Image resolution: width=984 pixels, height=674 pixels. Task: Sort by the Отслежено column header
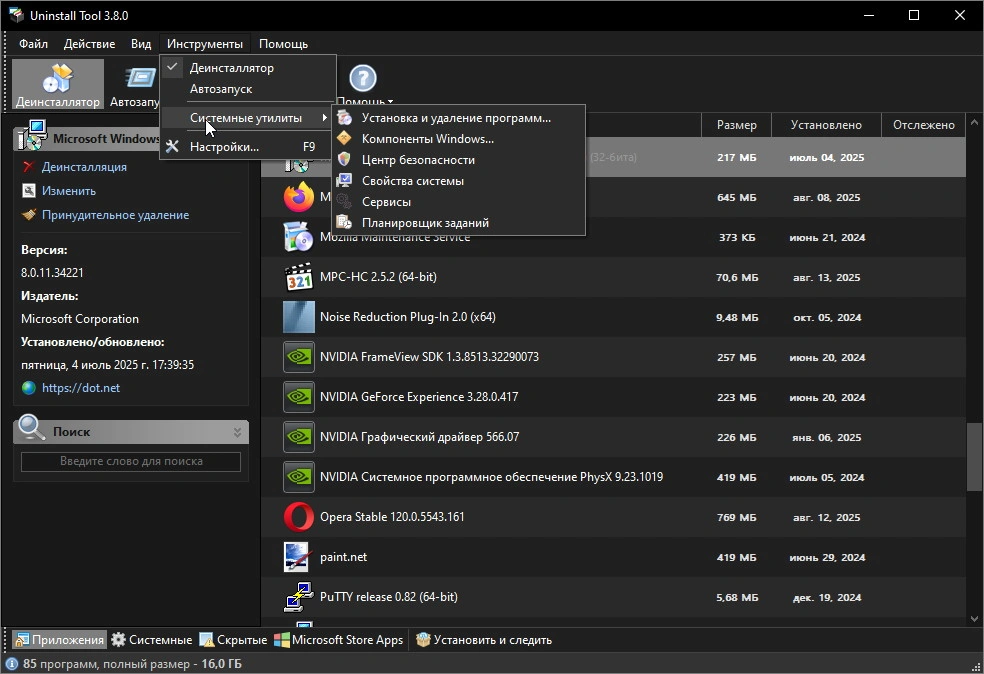point(924,125)
